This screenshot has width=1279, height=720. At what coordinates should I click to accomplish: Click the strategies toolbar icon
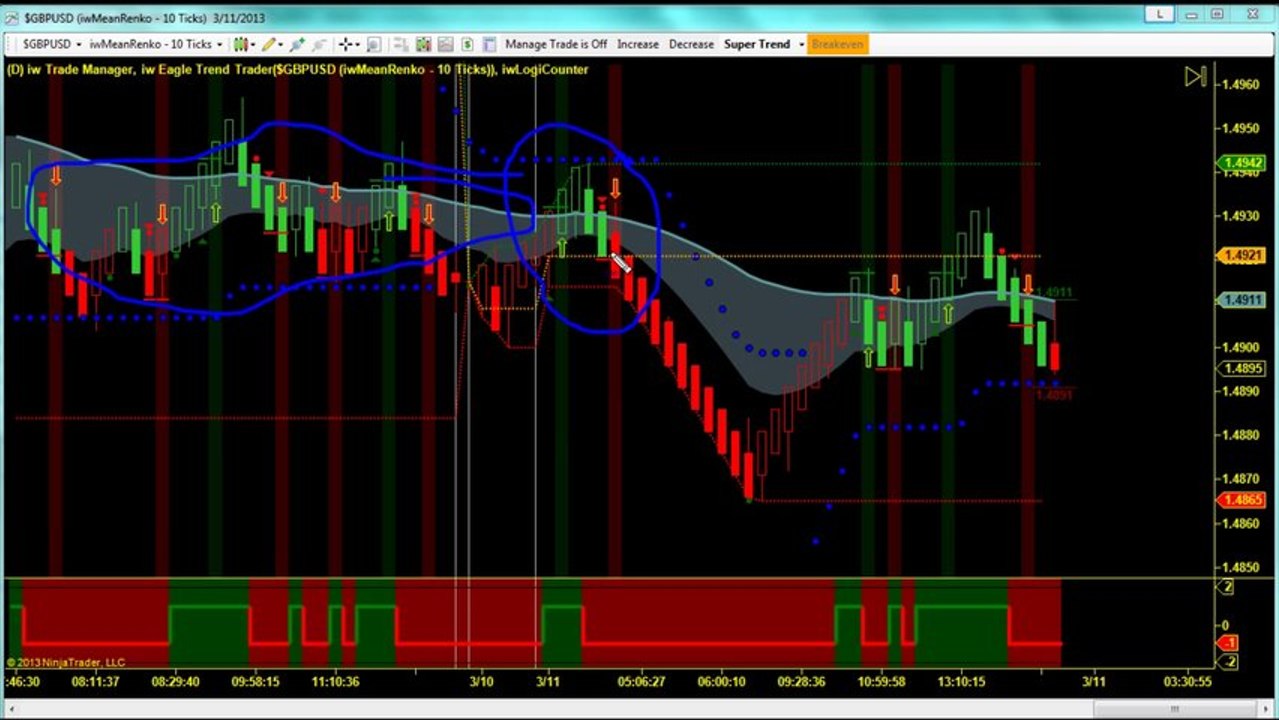pyautogui.click(x=445, y=44)
